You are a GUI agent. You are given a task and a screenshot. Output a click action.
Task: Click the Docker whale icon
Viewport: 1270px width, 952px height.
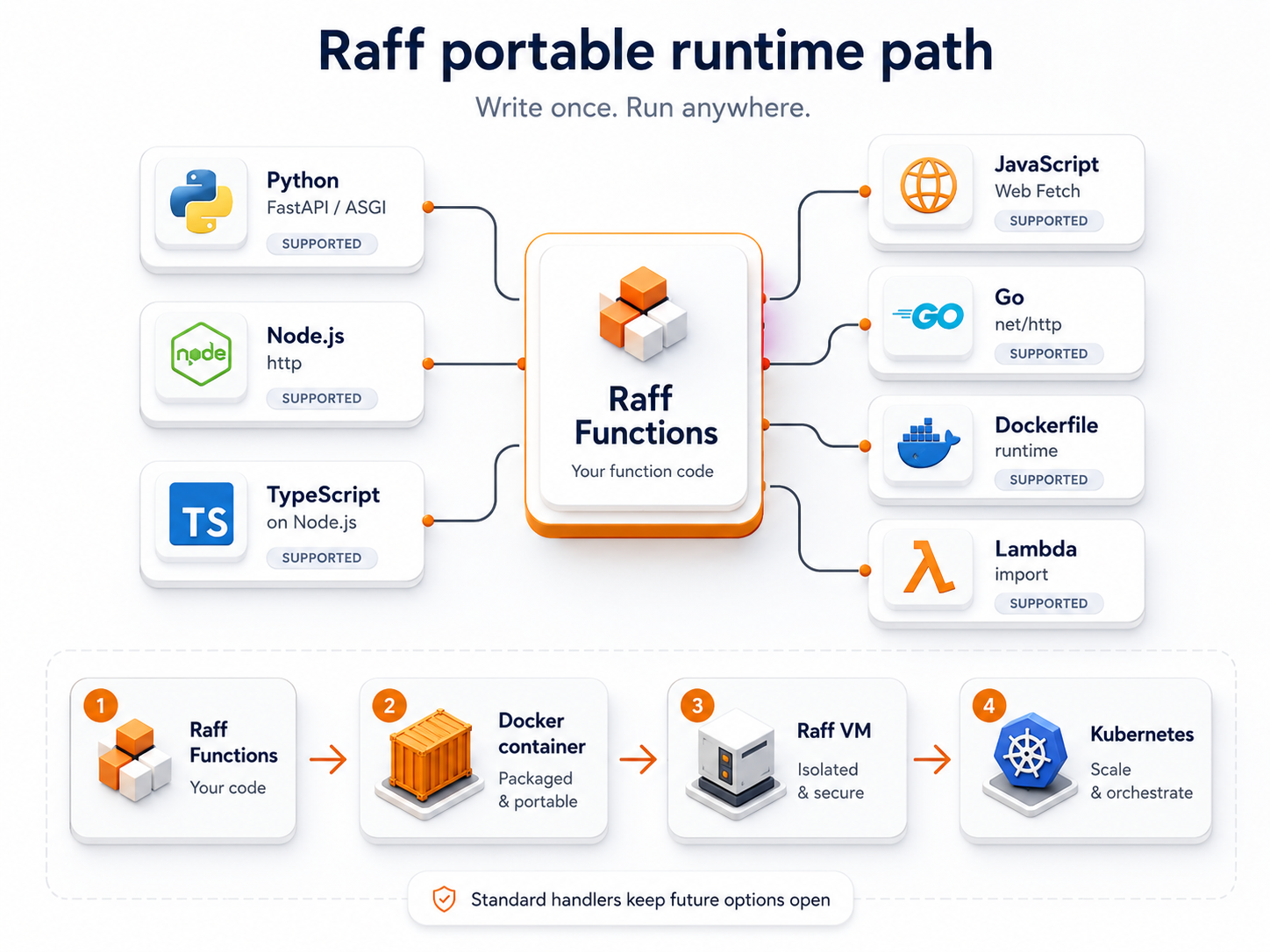coord(928,444)
